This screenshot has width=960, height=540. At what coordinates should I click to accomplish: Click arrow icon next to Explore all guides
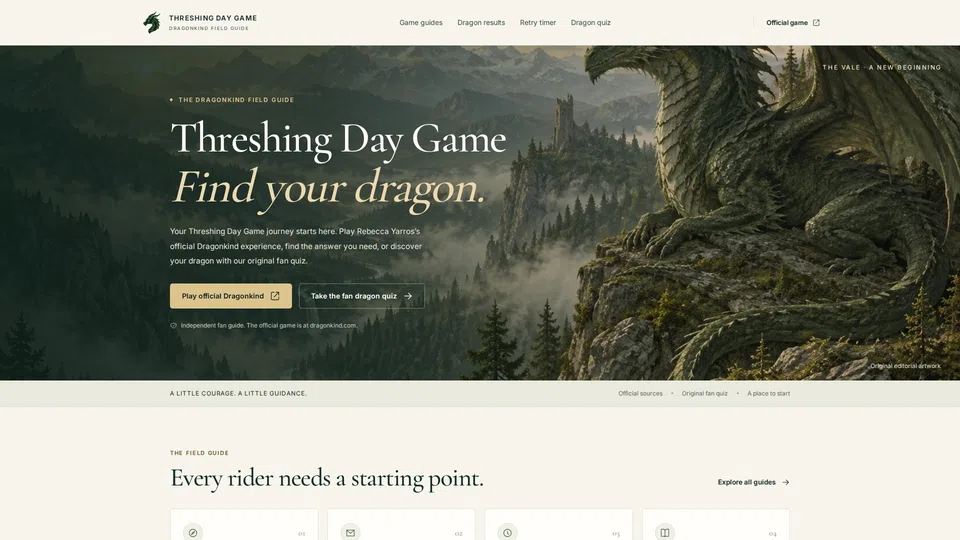(x=786, y=482)
